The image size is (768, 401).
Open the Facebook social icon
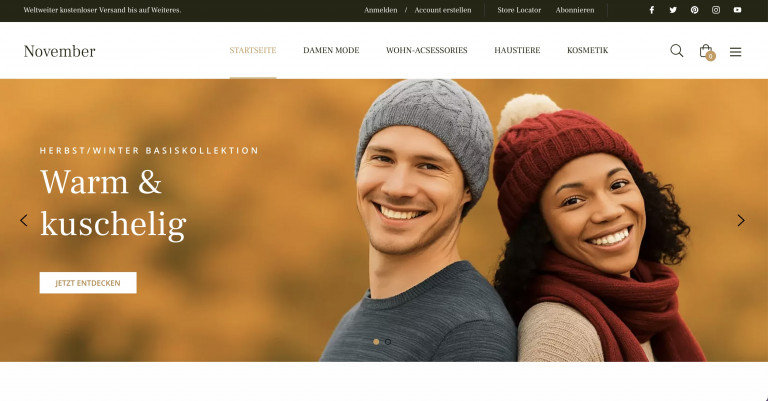point(651,10)
